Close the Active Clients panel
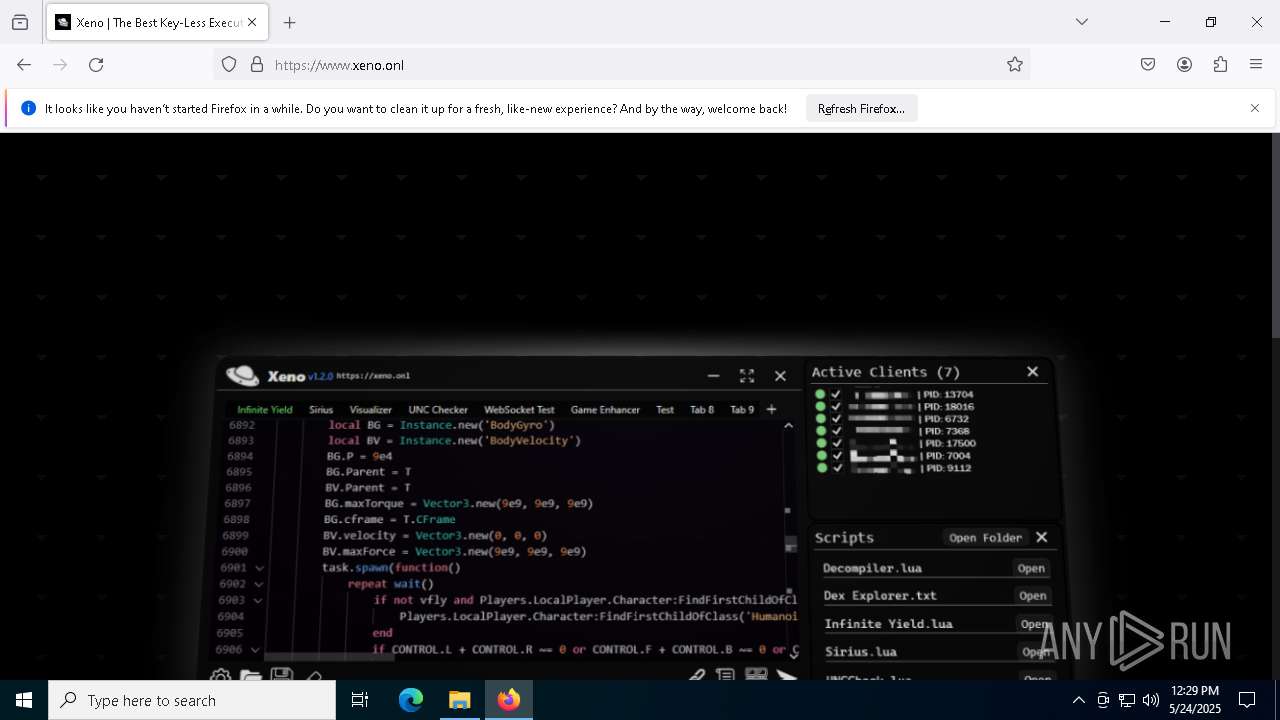The width and height of the screenshot is (1280, 720). 1033,371
